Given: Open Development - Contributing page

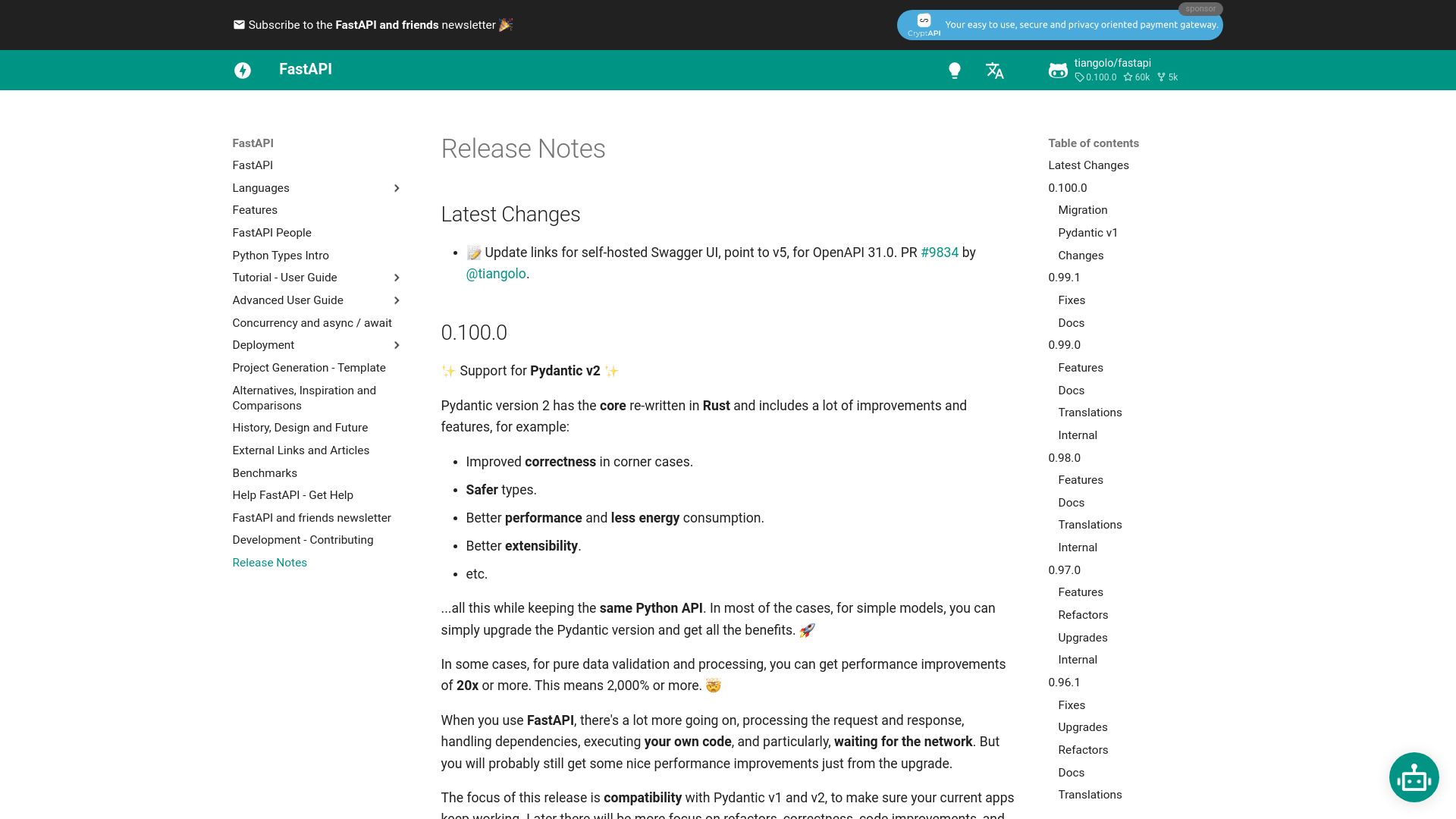Looking at the screenshot, I should tap(303, 540).
